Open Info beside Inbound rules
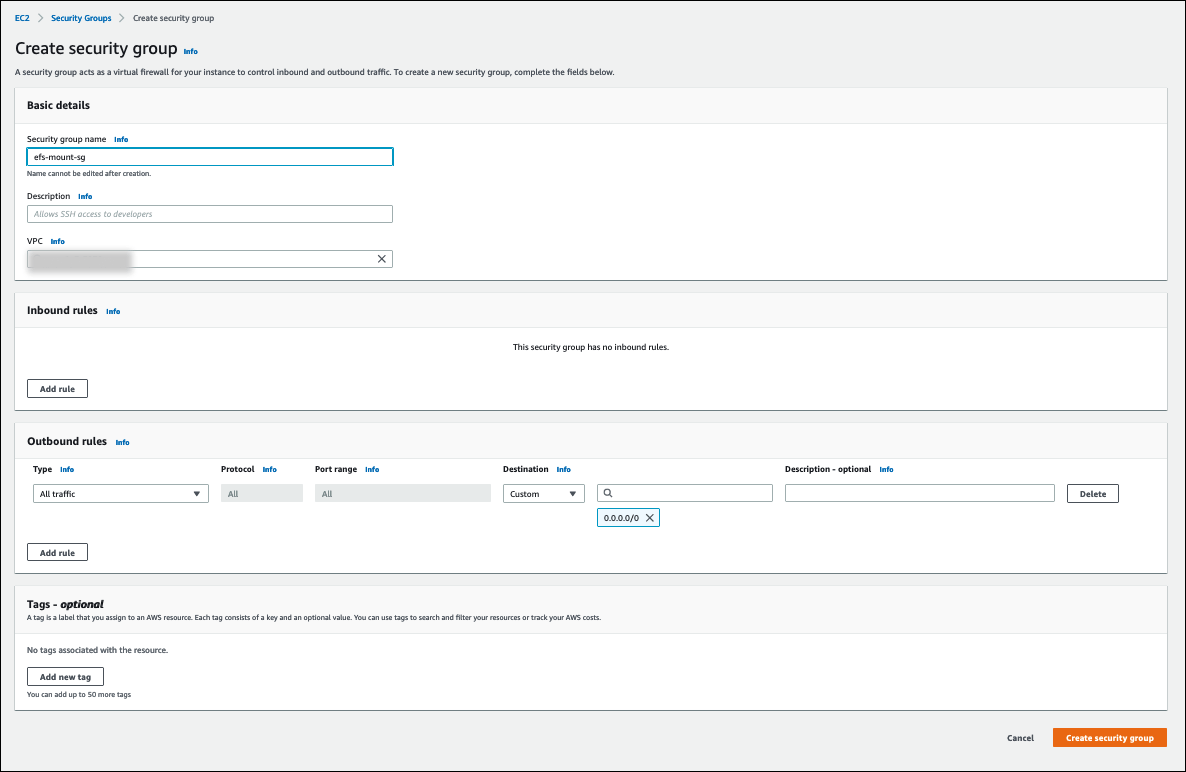This screenshot has width=1186, height=772. [x=113, y=311]
